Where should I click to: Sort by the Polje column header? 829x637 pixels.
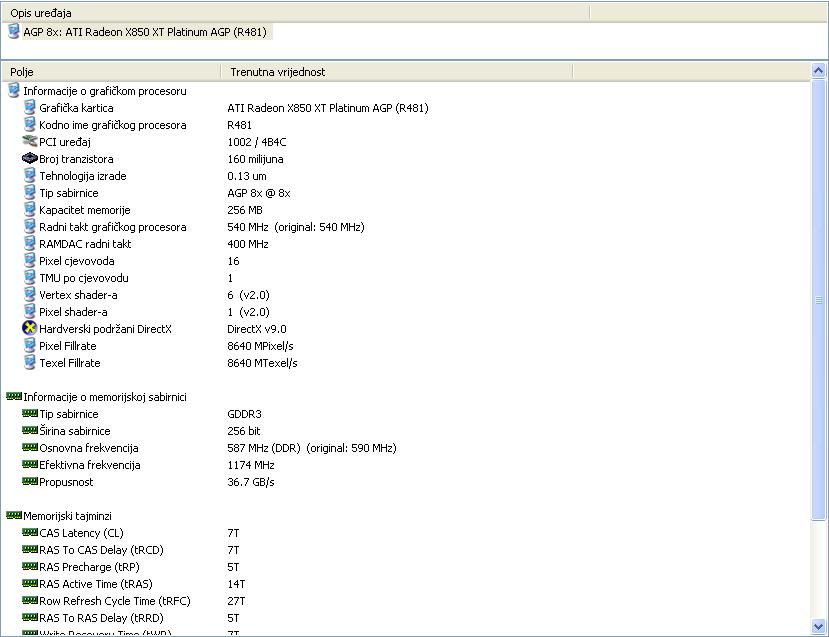pyautogui.click(x=110, y=72)
